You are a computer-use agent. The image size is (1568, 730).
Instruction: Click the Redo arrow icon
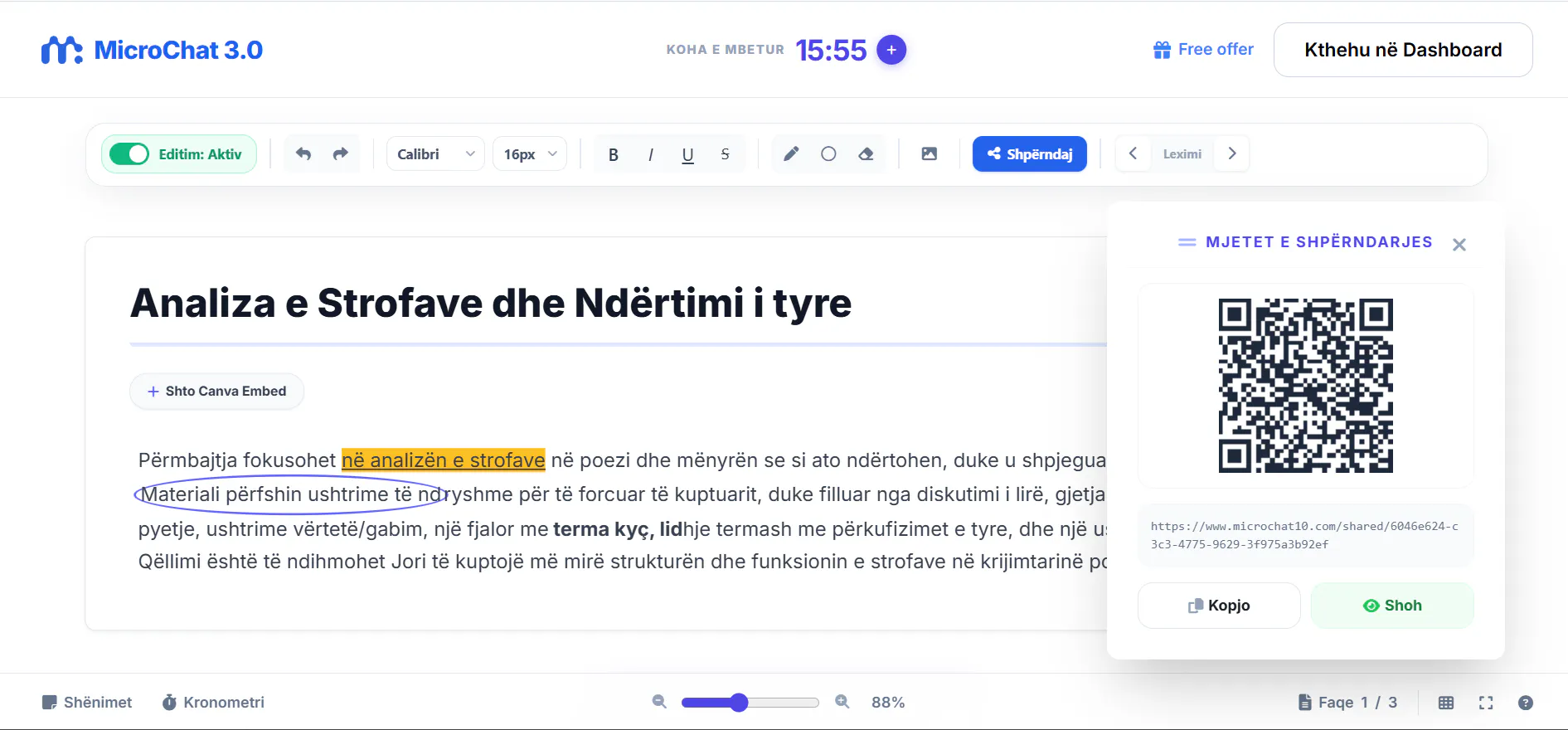(341, 154)
